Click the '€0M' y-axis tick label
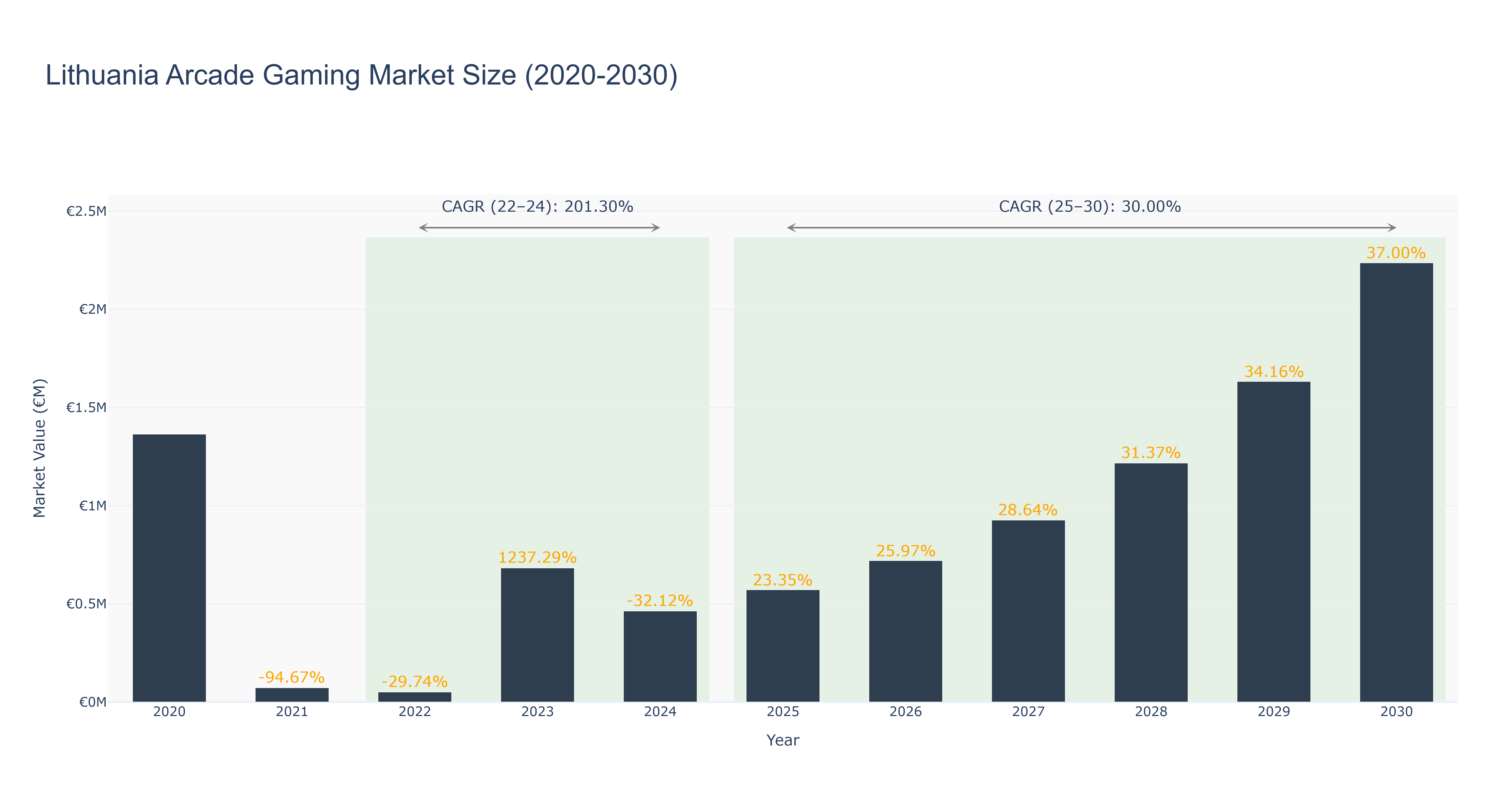Screen dimensions: 1512x810 93,702
